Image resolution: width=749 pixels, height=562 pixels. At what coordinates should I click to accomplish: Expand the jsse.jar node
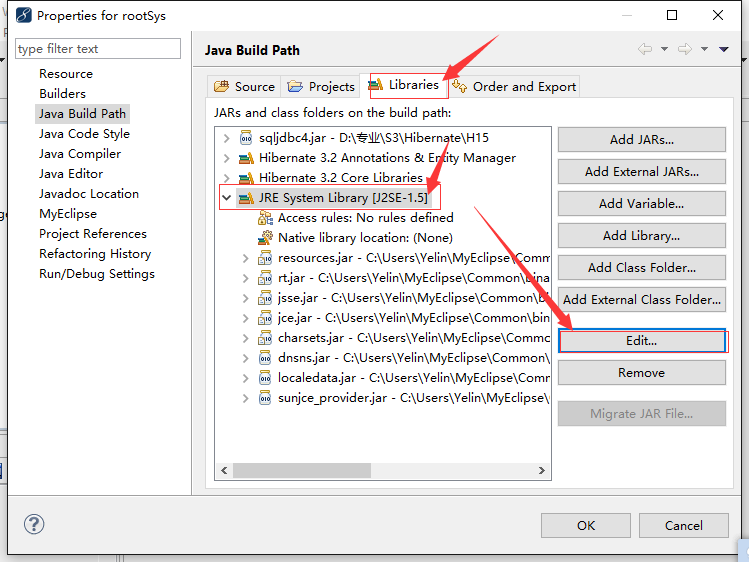[246, 298]
